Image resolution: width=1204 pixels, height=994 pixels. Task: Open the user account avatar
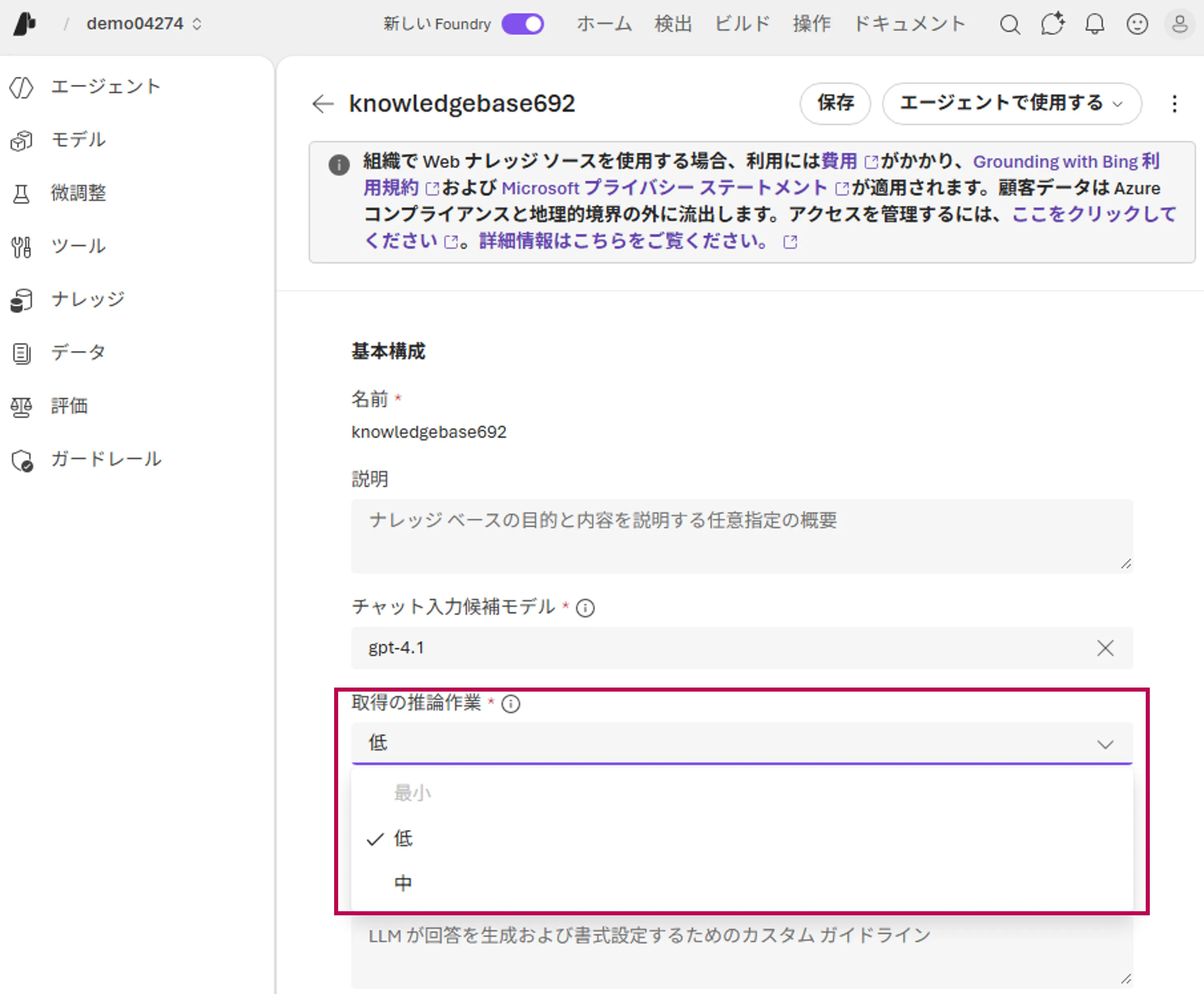coord(1180,24)
